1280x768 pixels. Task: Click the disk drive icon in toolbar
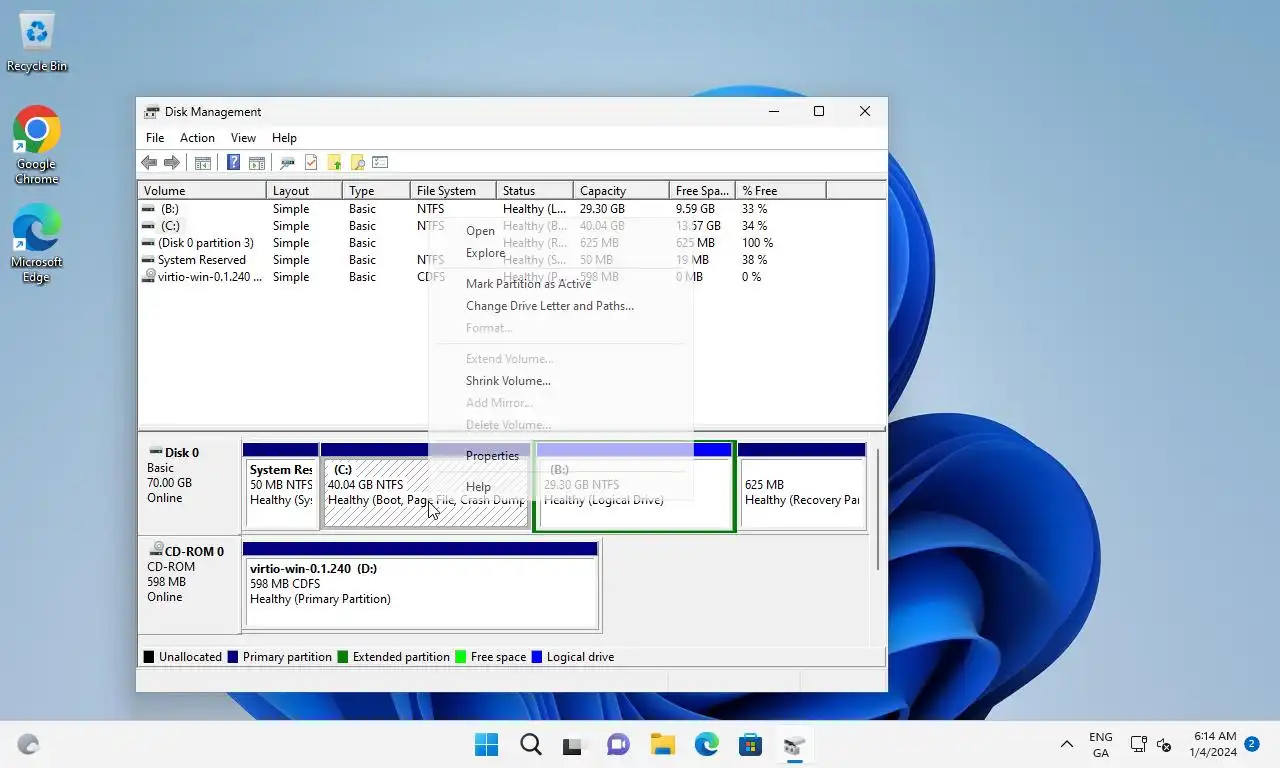[288, 163]
